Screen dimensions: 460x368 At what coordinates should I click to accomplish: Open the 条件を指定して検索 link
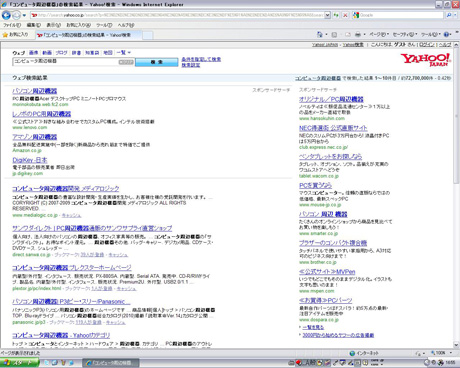click(201, 59)
